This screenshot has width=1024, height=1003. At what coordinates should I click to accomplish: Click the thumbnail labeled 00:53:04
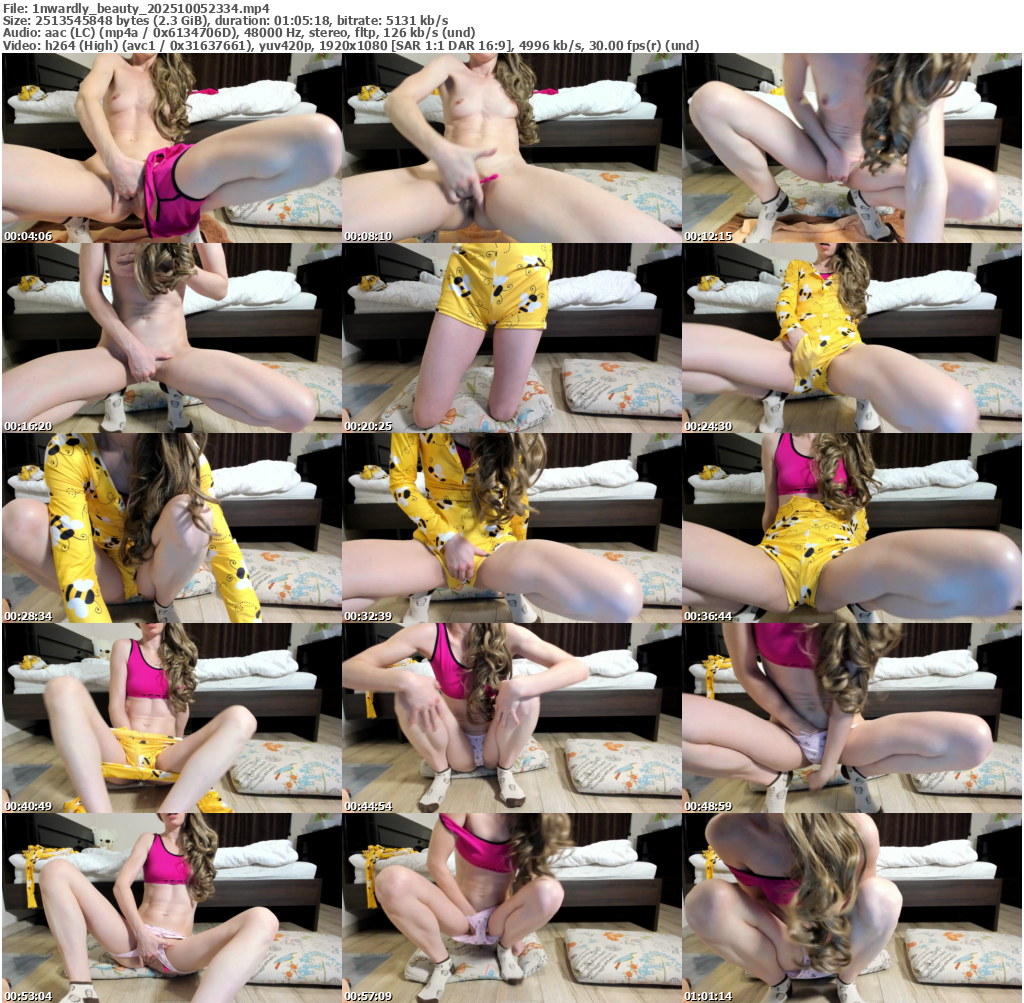(172, 908)
